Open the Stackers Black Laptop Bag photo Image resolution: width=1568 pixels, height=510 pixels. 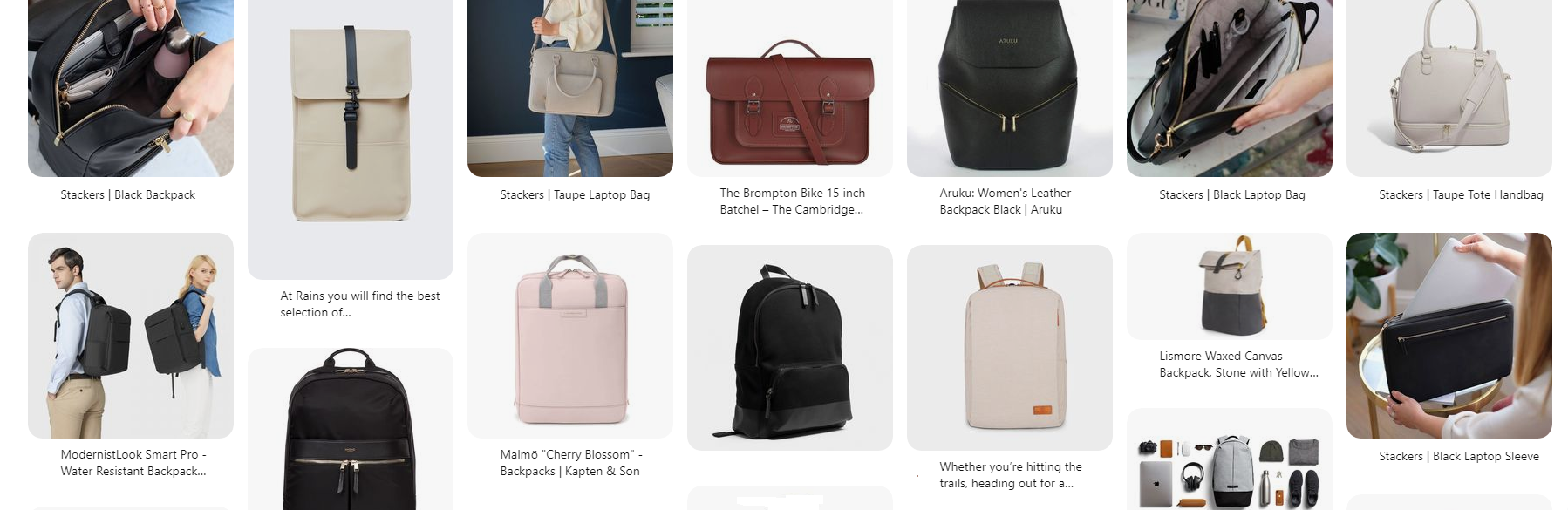(1230, 88)
